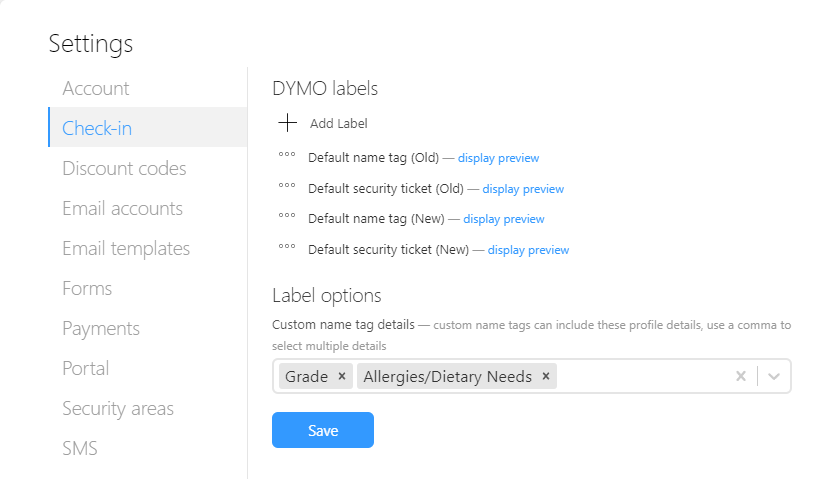Remove the Grade tag with its x
Image resolution: width=823 pixels, height=479 pixels.
click(x=342, y=376)
